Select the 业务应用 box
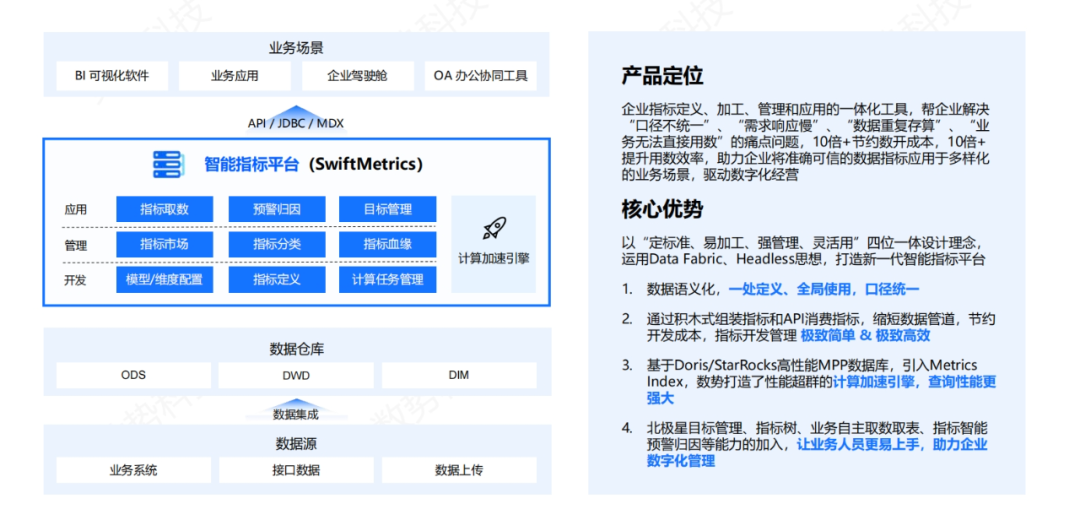Viewport: 1080px width, 520px height. (x=234, y=76)
